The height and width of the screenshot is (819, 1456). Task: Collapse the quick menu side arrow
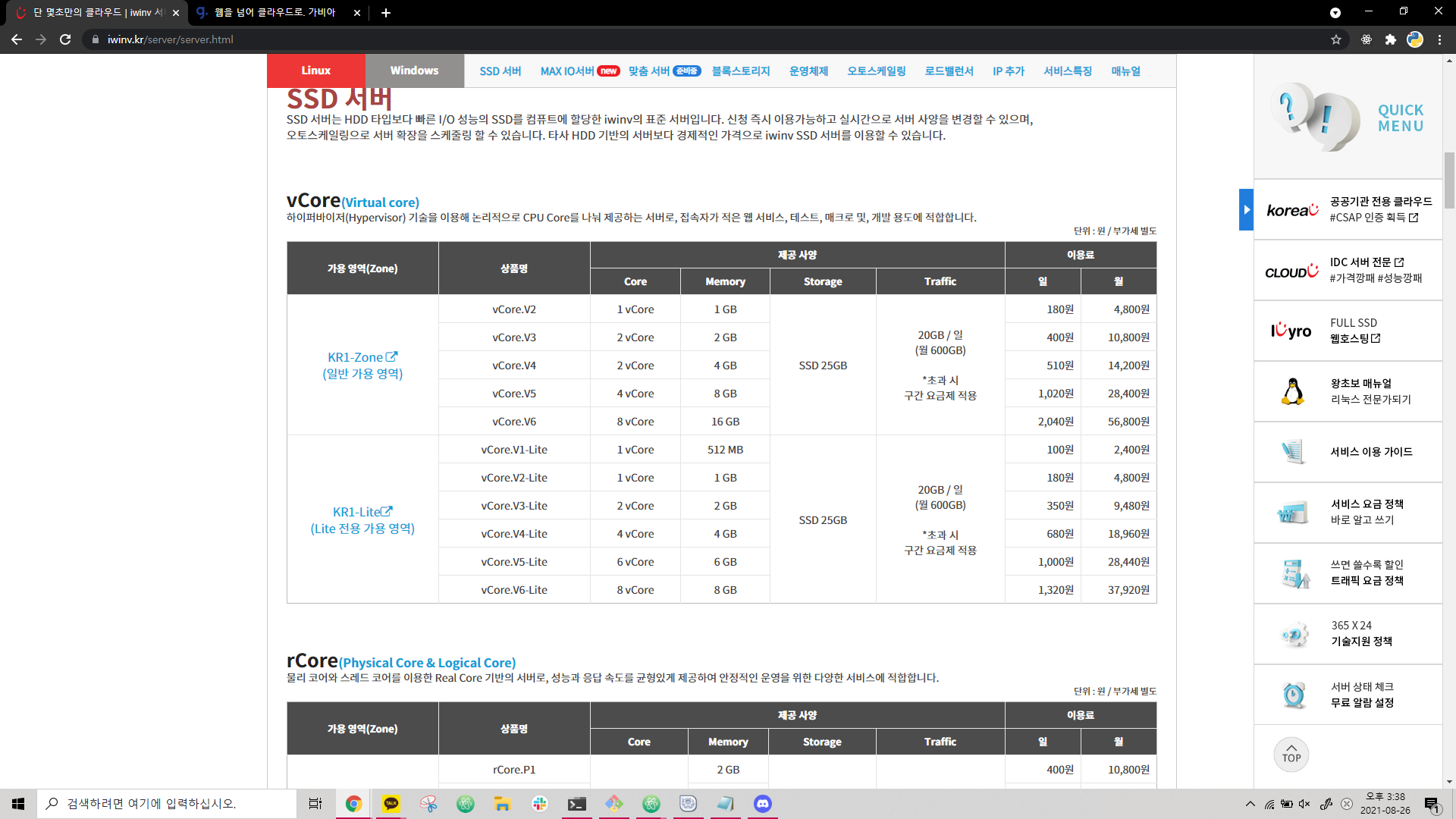(1246, 210)
